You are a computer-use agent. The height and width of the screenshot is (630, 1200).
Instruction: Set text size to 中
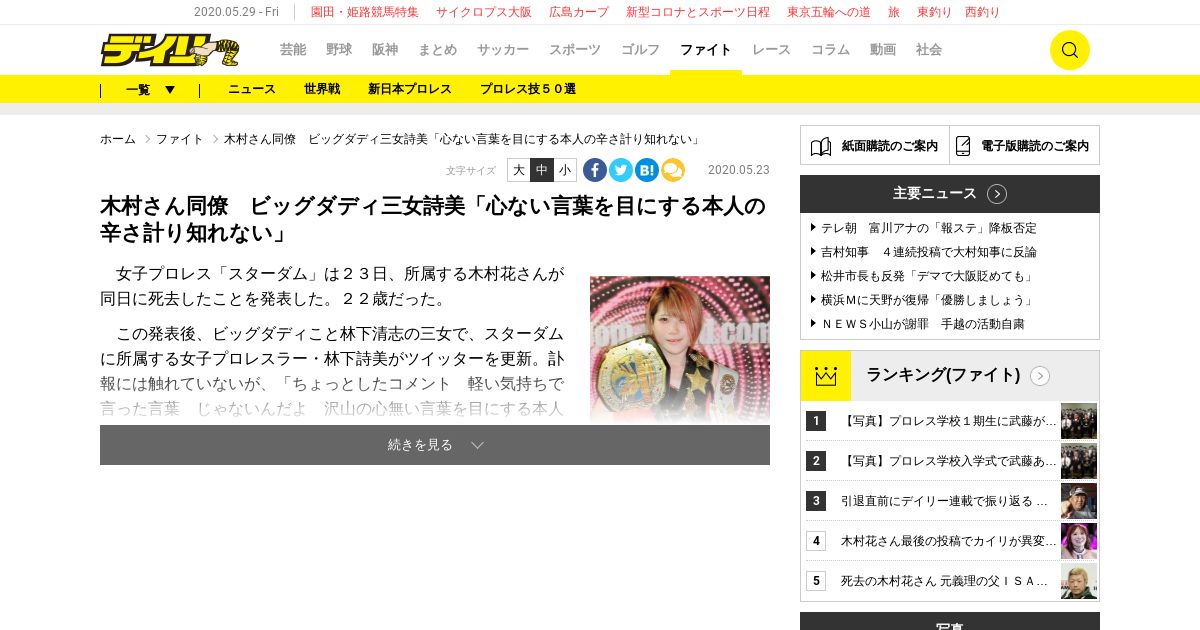coord(542,170)
